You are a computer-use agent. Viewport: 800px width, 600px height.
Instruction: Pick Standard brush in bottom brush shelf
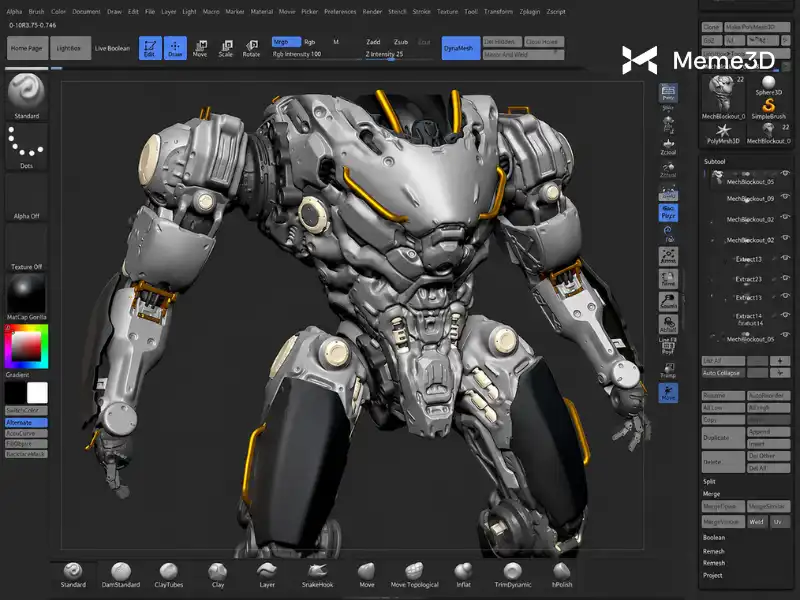[x=73, y=574]
